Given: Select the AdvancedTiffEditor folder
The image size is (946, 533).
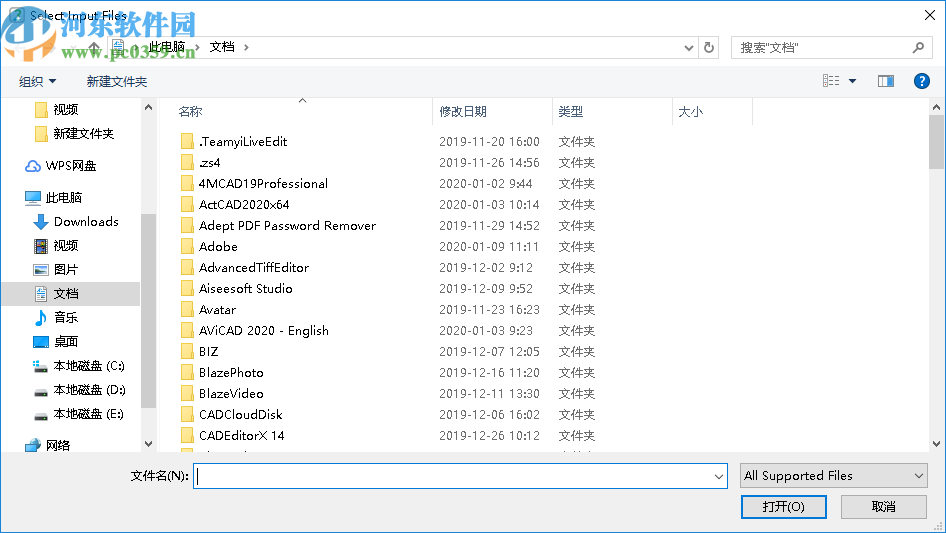Looking at the screenshot, I should point(254,267).
